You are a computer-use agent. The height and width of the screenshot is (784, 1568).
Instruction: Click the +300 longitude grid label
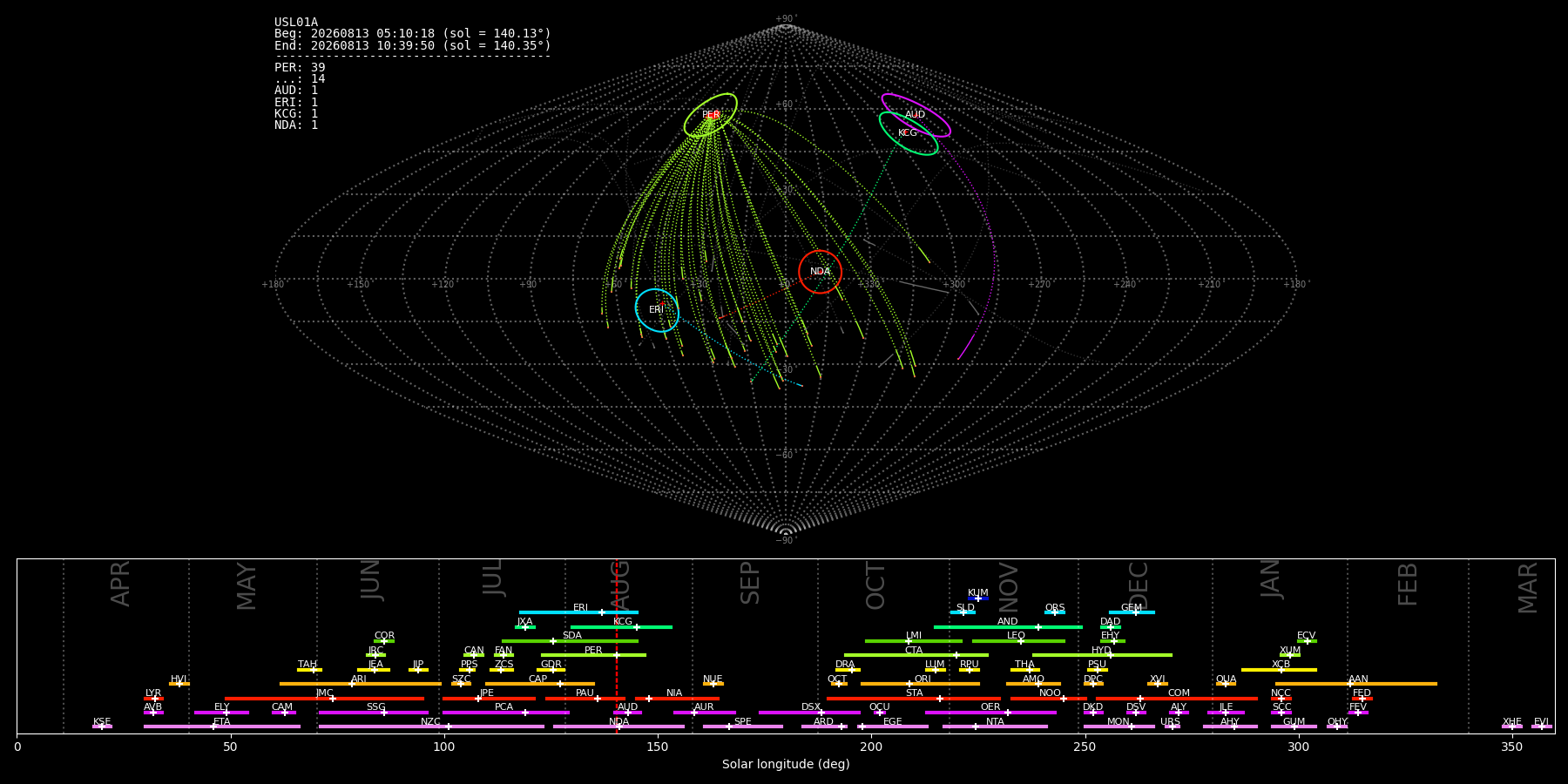click(954, 284)
